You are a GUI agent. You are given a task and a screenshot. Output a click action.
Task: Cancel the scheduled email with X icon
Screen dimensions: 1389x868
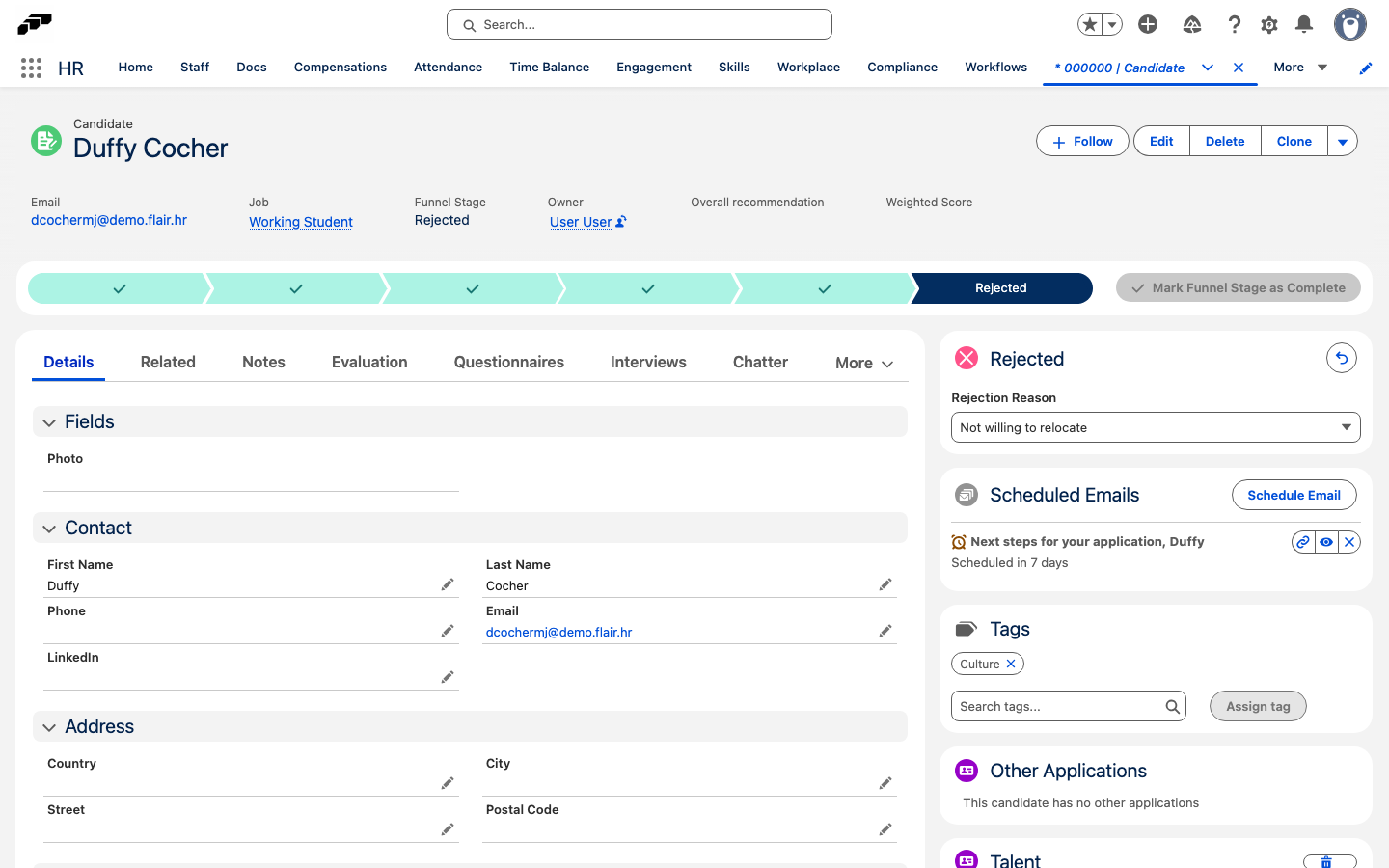tap(1349, 542)
